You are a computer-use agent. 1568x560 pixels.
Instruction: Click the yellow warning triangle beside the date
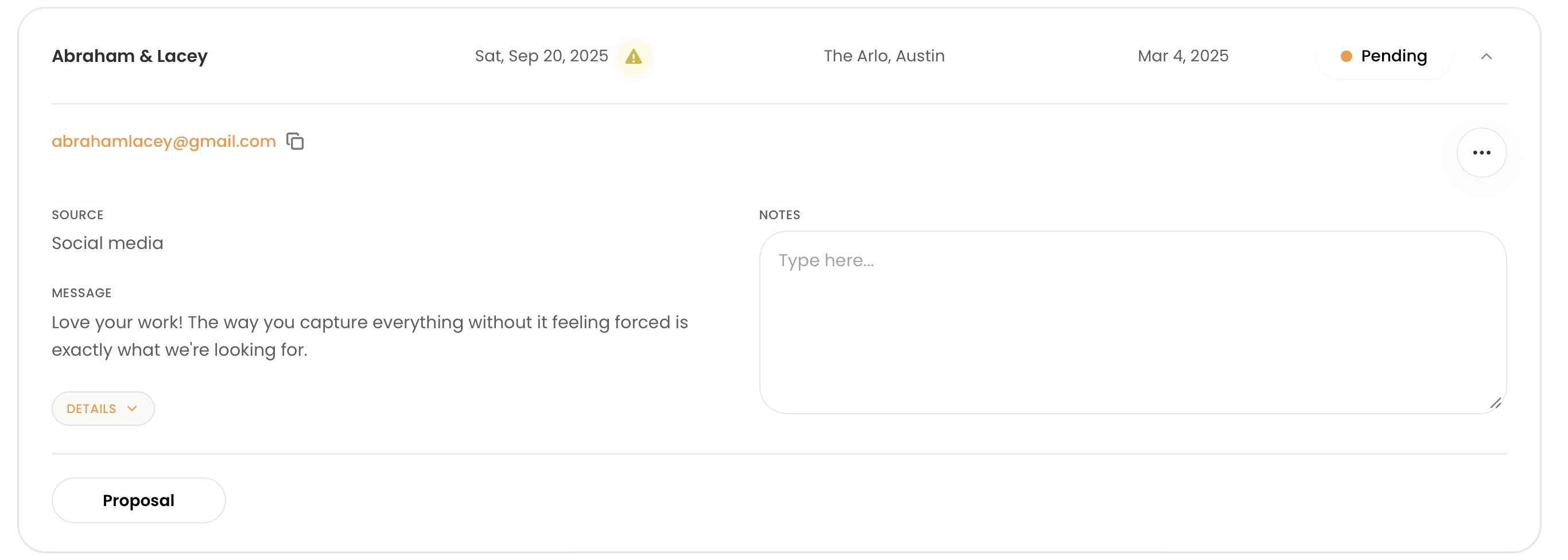(633, 57)
